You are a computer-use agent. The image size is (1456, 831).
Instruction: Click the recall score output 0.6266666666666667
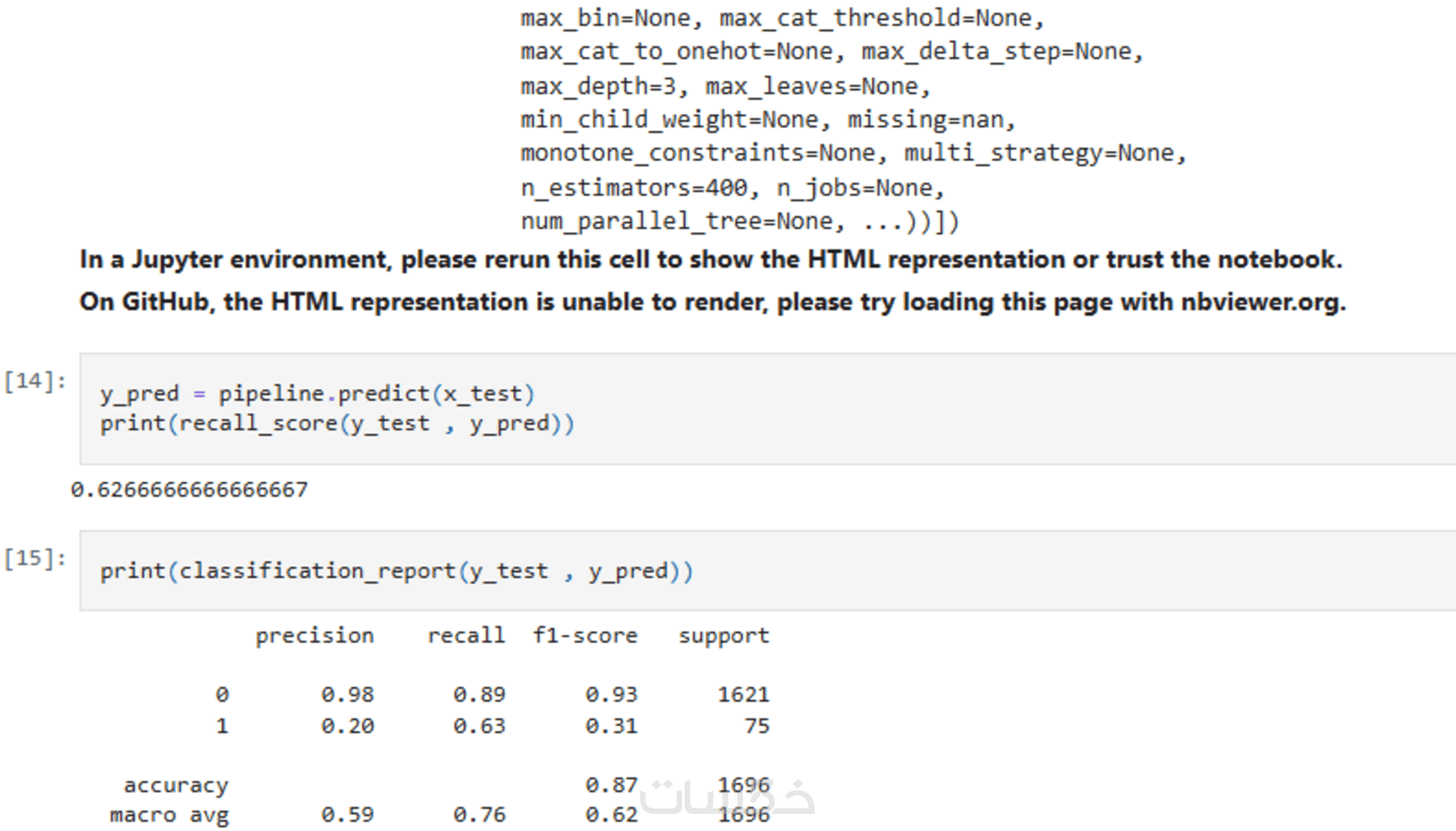pos(189,490)
